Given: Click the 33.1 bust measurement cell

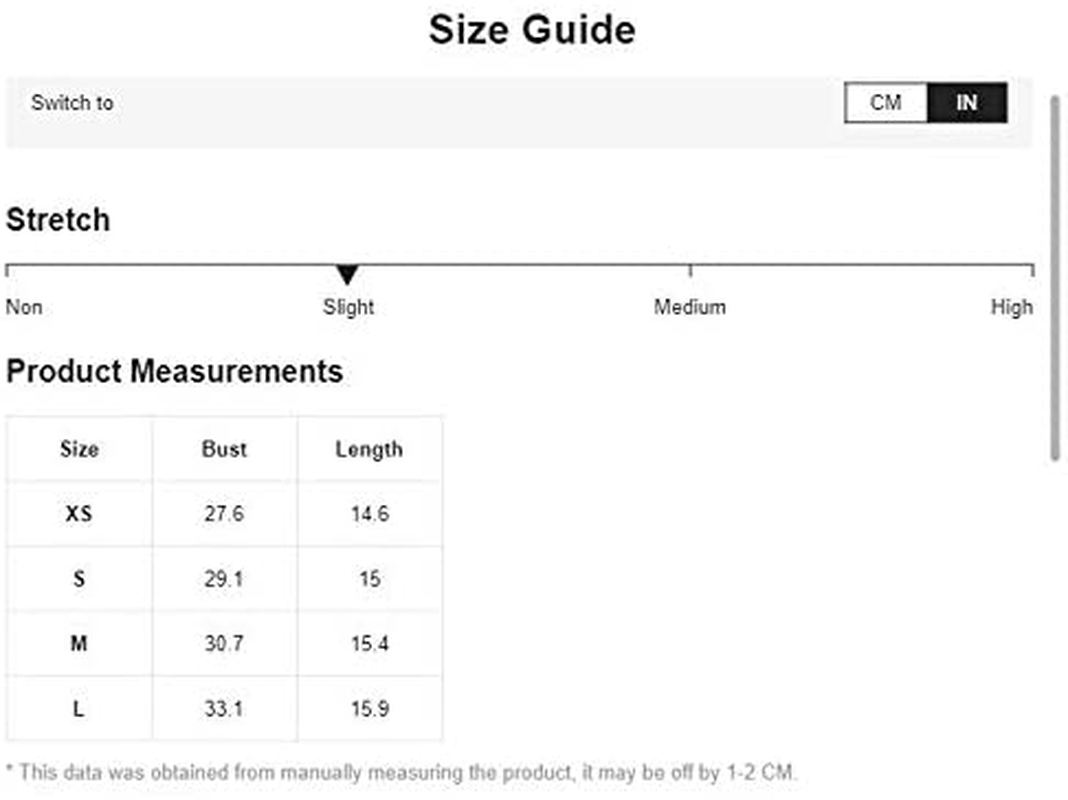Looking at the screenshot, I should 225,709.
